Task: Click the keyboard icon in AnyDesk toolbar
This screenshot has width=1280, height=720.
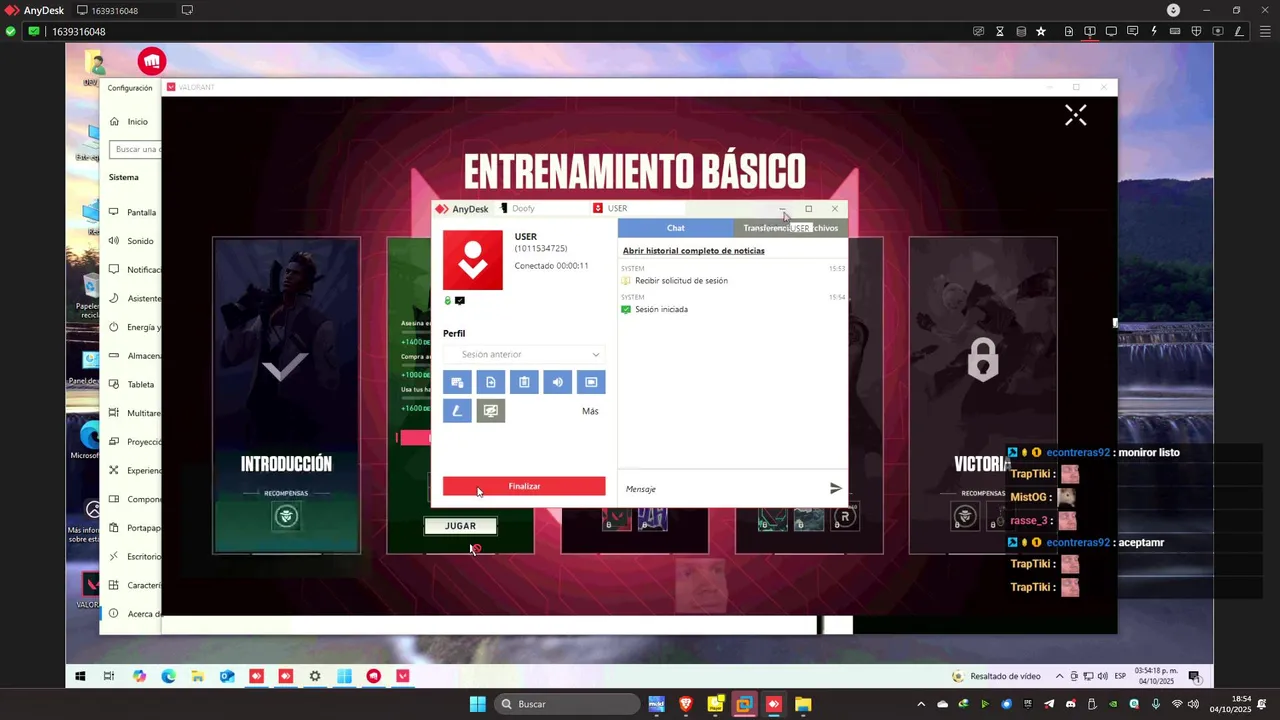Action: click(1175, 31)
